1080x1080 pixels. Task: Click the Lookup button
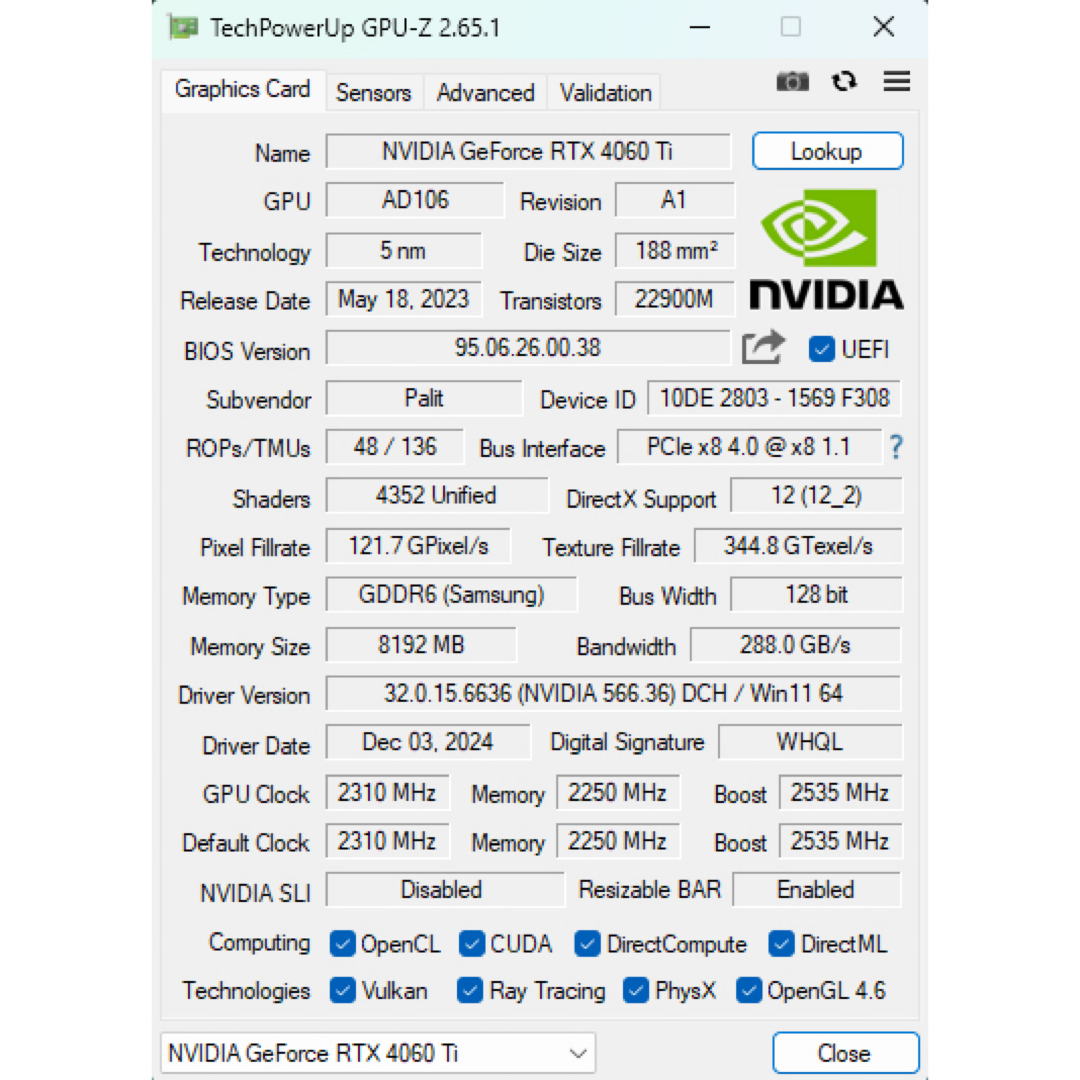pyautogui.click(x=827, y=151)
